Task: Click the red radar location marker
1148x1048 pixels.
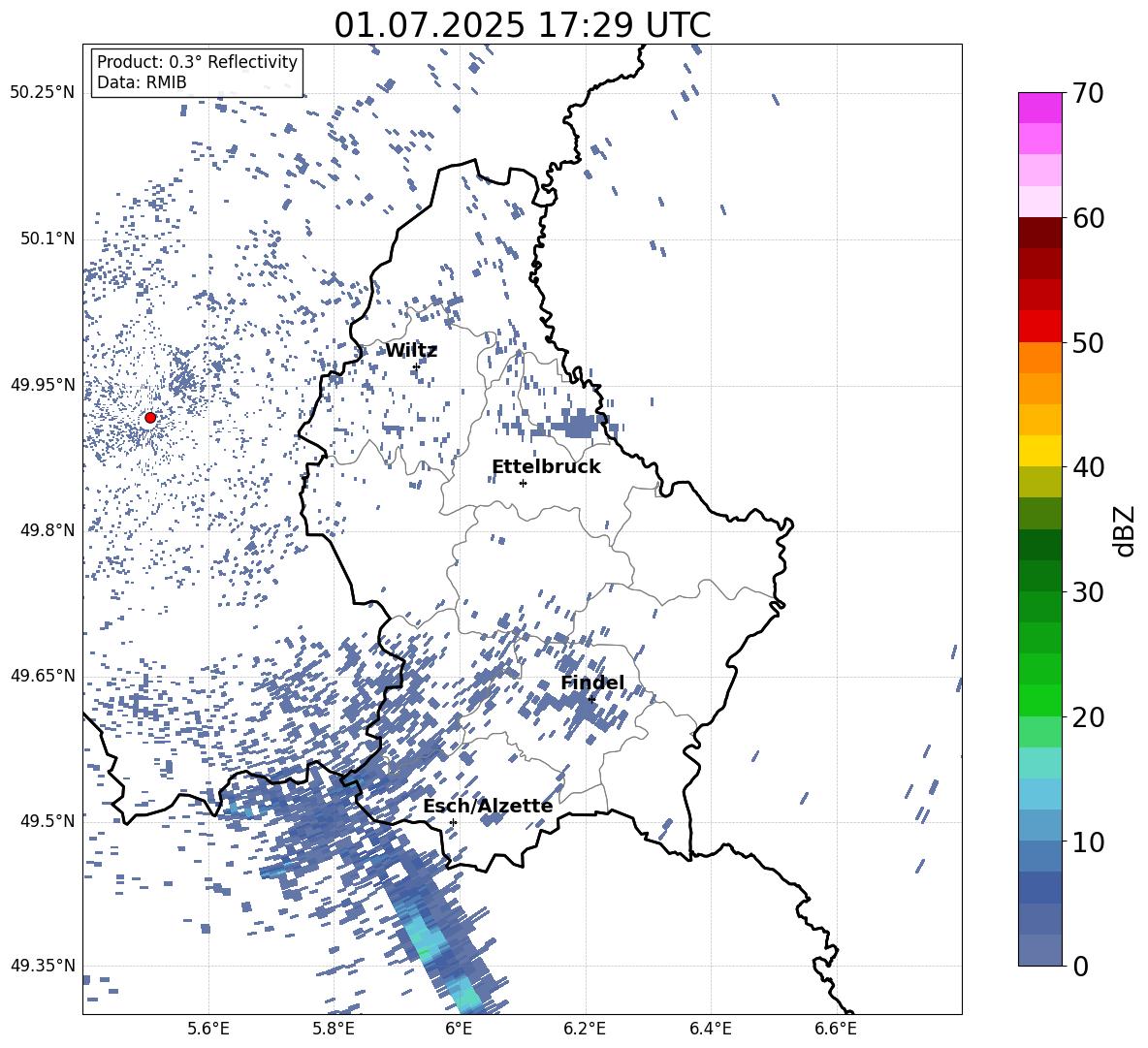Action: 150,417
